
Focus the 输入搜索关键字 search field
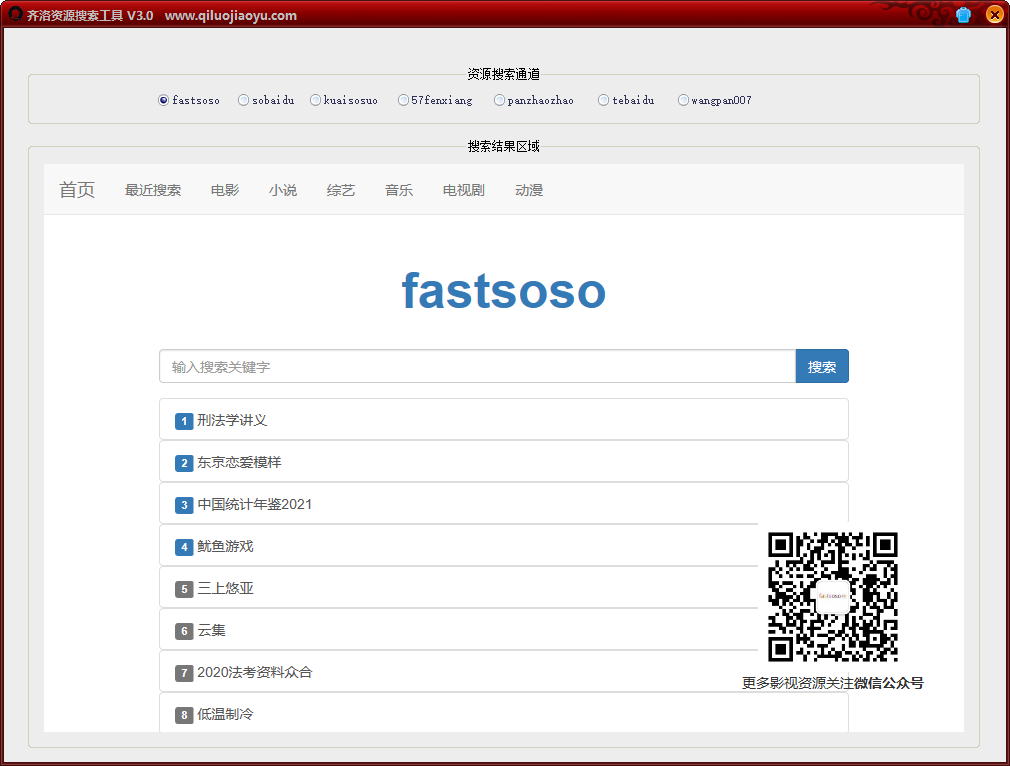(x=477, y=366)
